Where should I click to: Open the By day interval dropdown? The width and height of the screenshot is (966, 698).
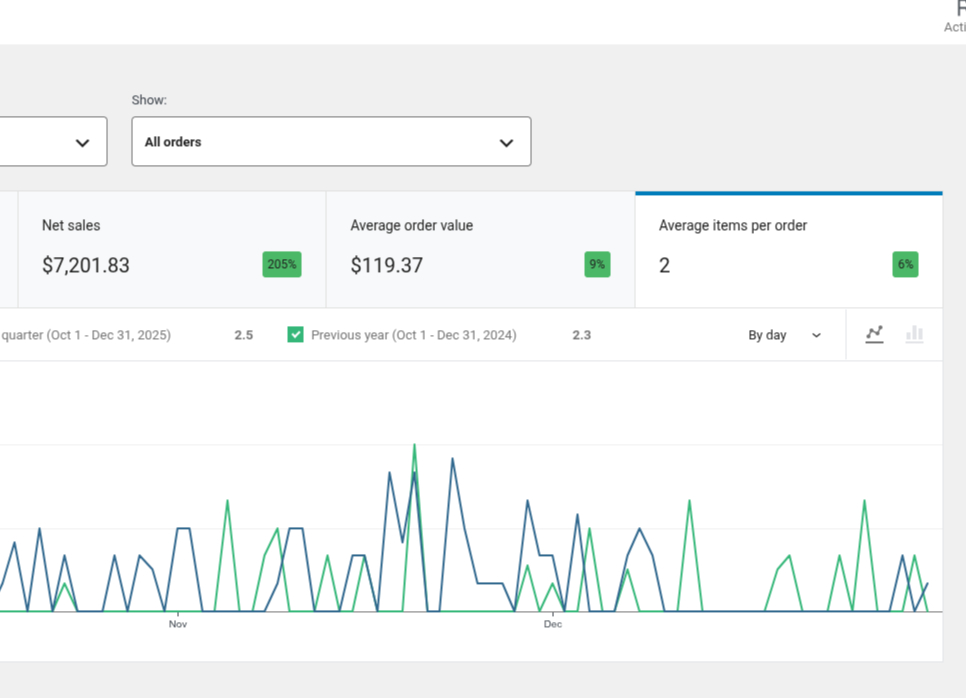pos(784,335)
